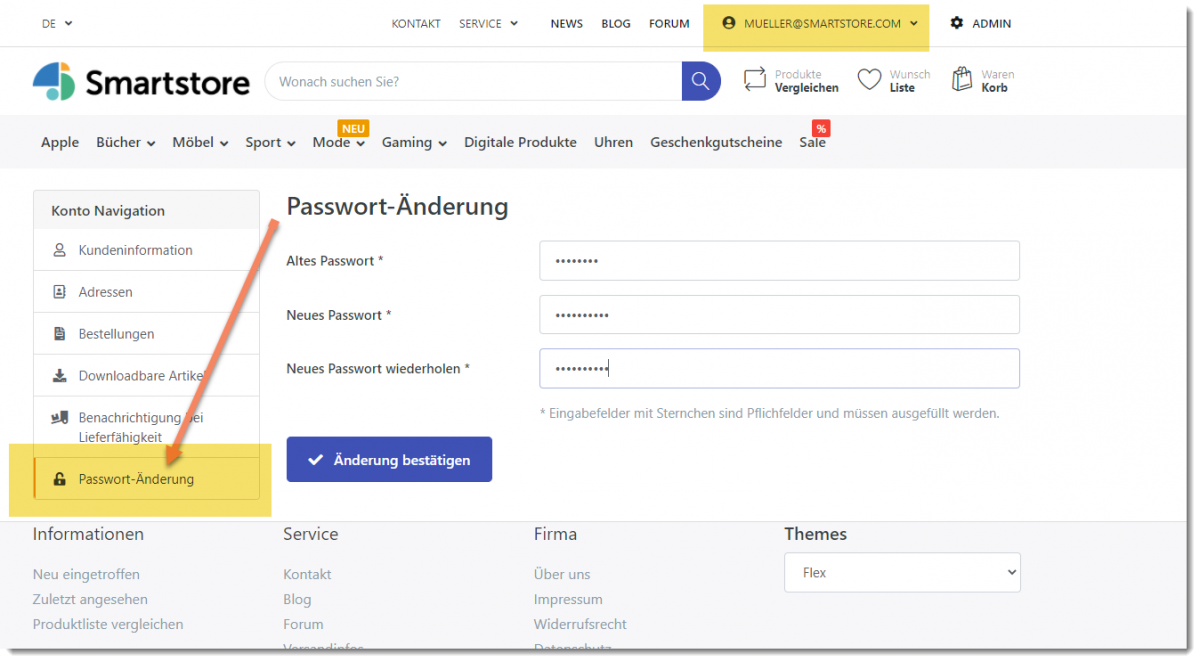Open the shopping cart Warenkorb icon

click(x=962, y=80)
